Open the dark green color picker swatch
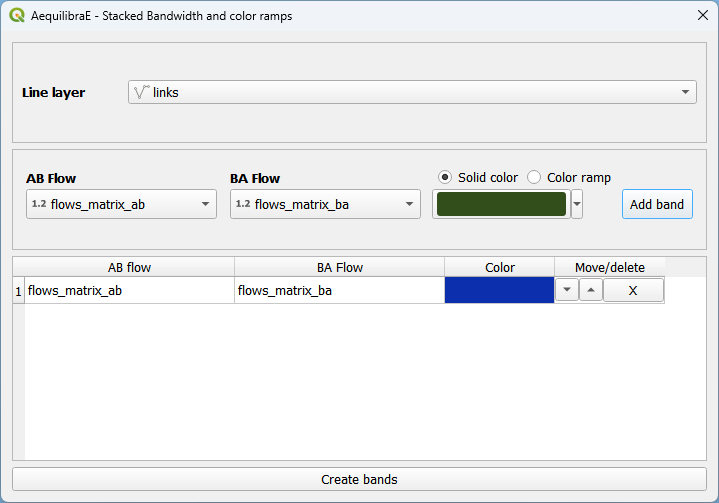 (501, 204)
